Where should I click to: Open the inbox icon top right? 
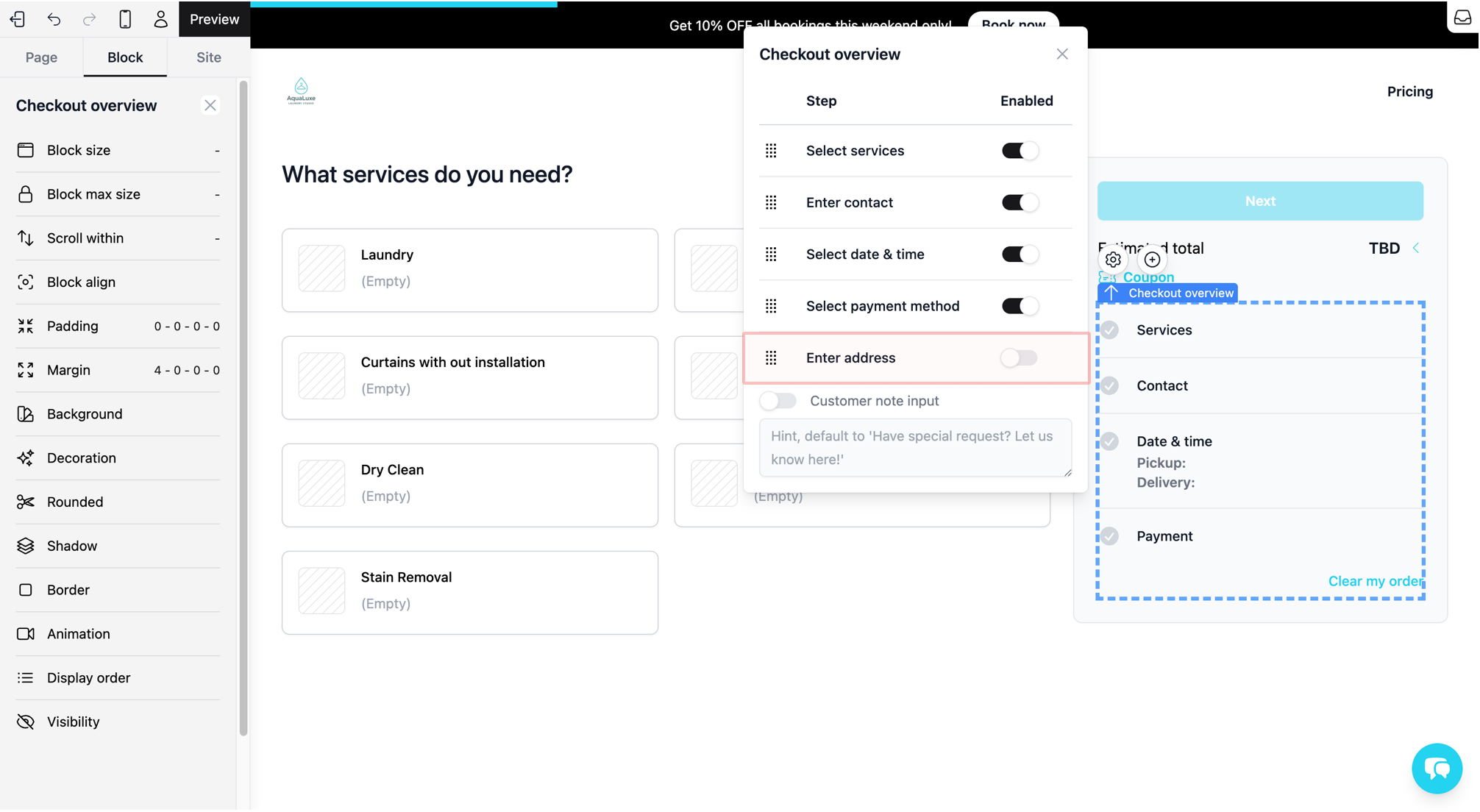pos(1462,18)
